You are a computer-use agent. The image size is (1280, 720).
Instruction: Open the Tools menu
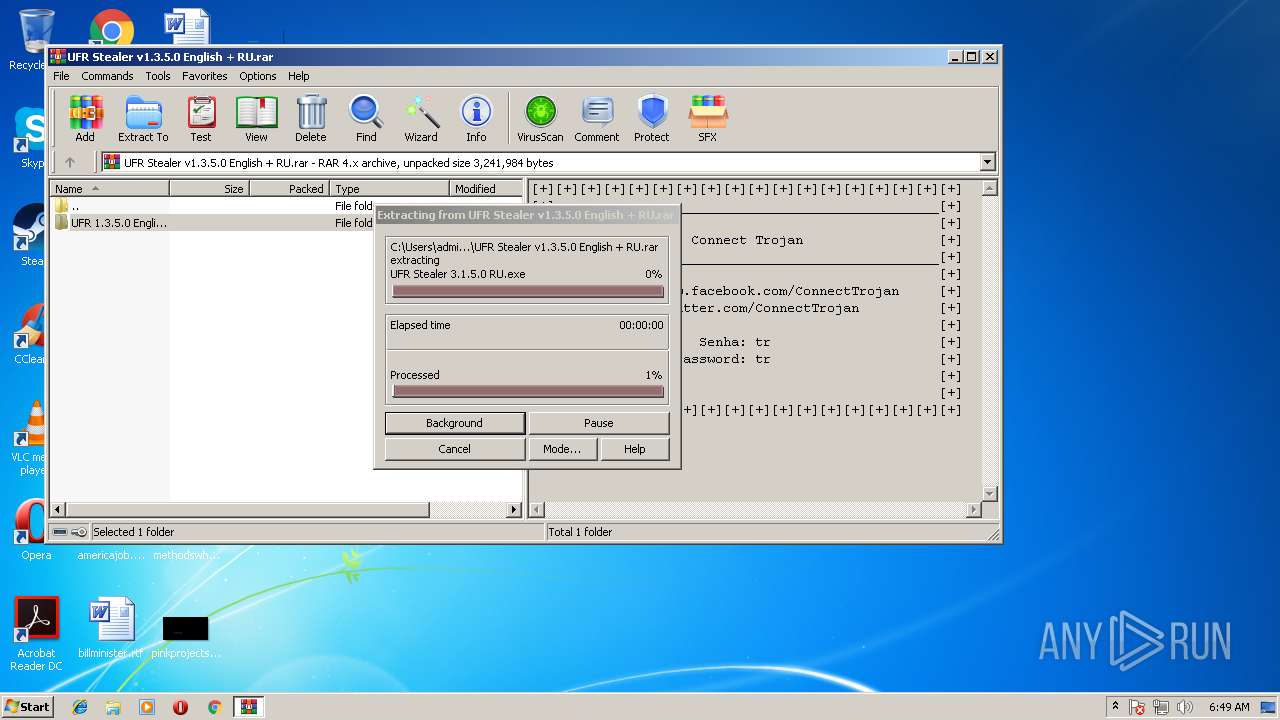click(158, 76)
